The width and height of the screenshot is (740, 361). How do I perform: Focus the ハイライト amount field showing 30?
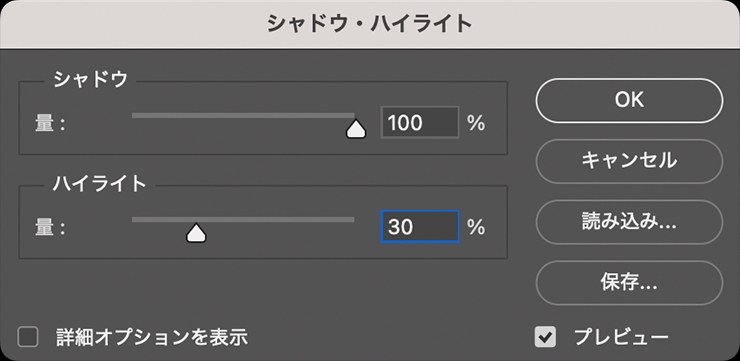point(420,227)
